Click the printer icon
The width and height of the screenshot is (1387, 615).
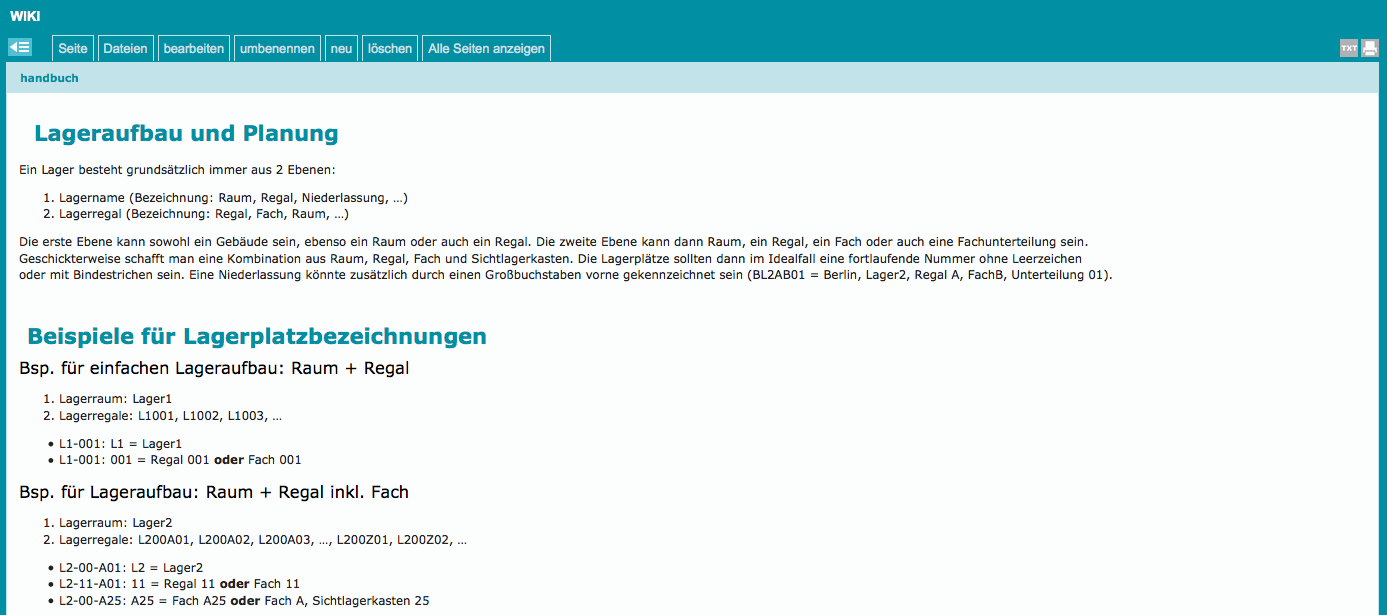1370,48
